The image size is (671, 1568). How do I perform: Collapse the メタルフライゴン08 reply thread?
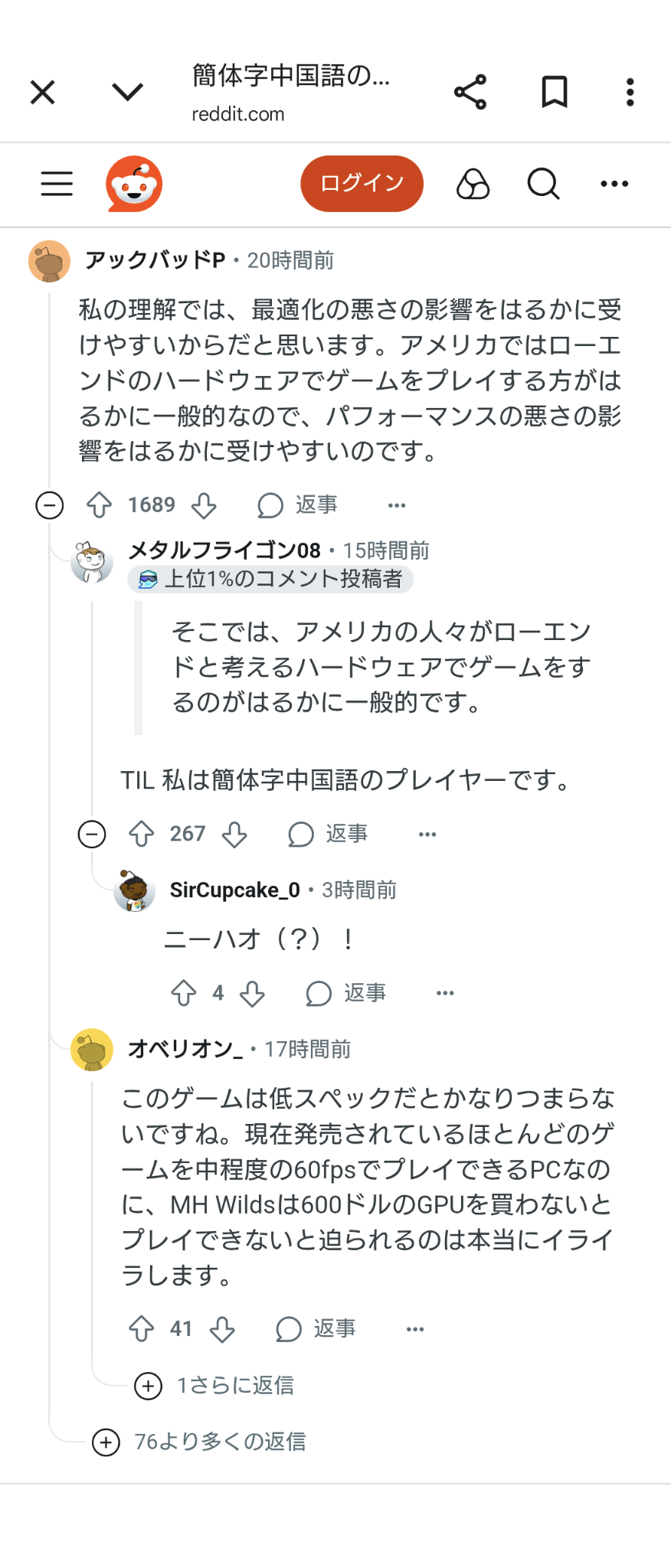pos(92,835)
